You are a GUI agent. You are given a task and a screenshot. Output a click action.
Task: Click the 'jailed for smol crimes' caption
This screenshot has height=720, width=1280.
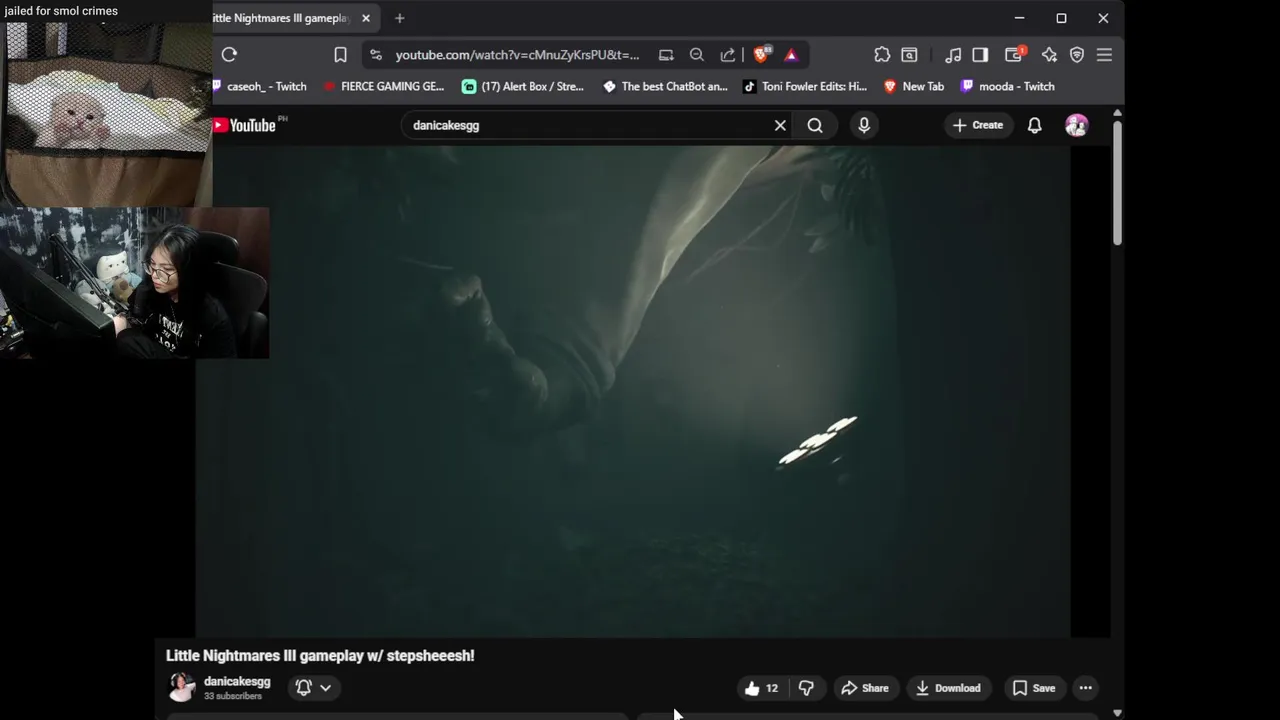tap(61, 11)
